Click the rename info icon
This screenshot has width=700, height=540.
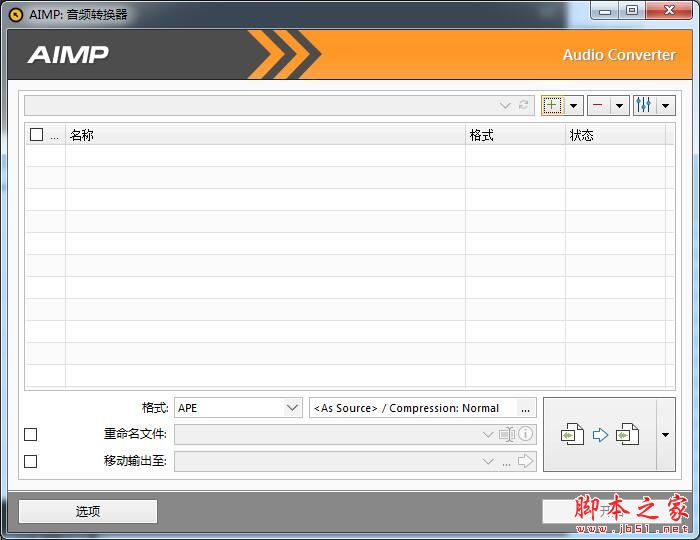[526, 434]
